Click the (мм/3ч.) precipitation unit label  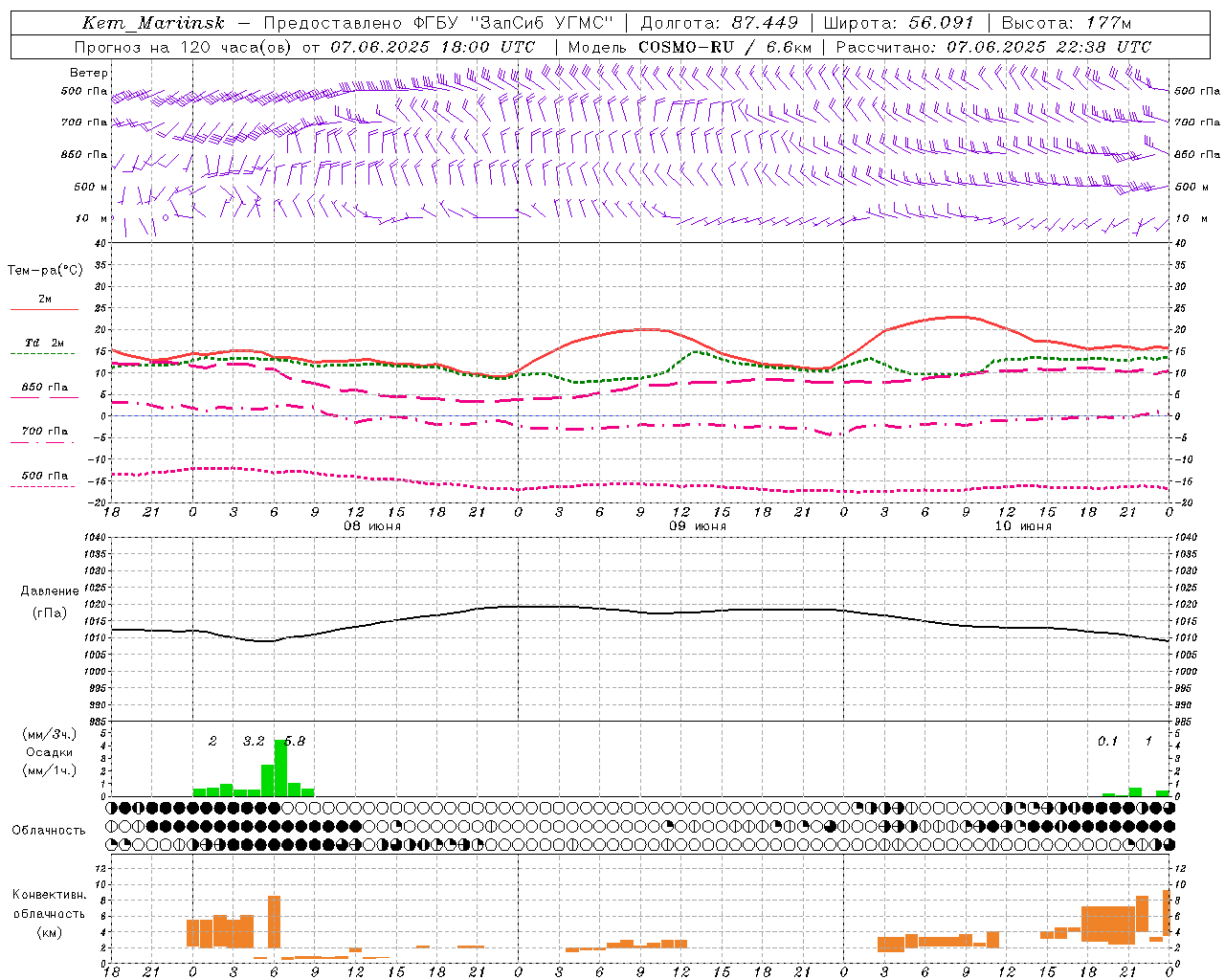click(49, 734)
